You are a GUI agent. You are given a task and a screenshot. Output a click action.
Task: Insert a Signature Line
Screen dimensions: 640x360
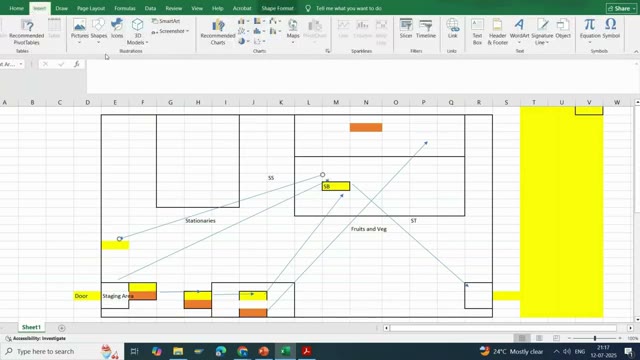pyautogui.click(x=542, y=31)
